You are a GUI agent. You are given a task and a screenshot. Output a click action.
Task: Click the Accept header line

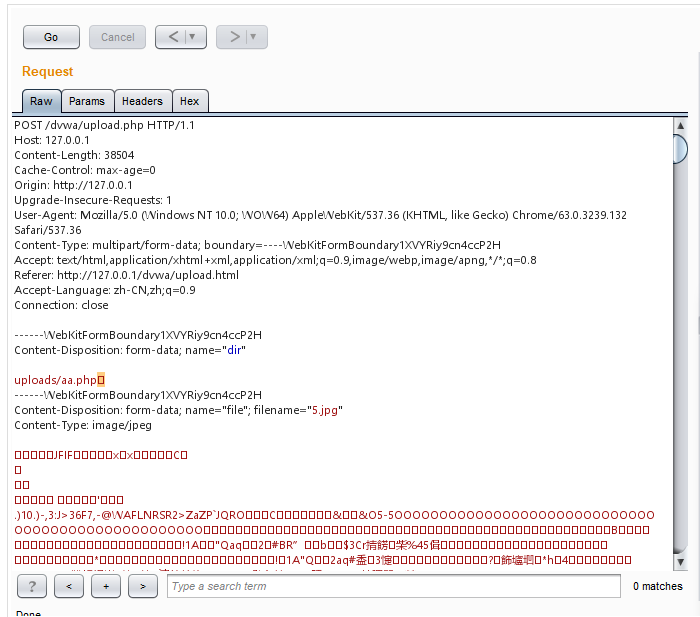coord(275,260)
